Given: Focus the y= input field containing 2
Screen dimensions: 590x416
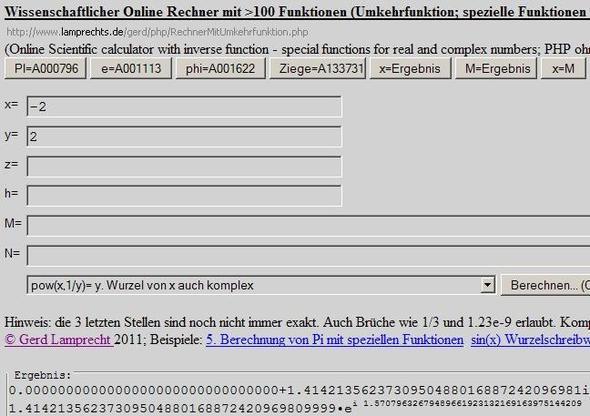Looking at the screenshot, I should pos(184,136).
